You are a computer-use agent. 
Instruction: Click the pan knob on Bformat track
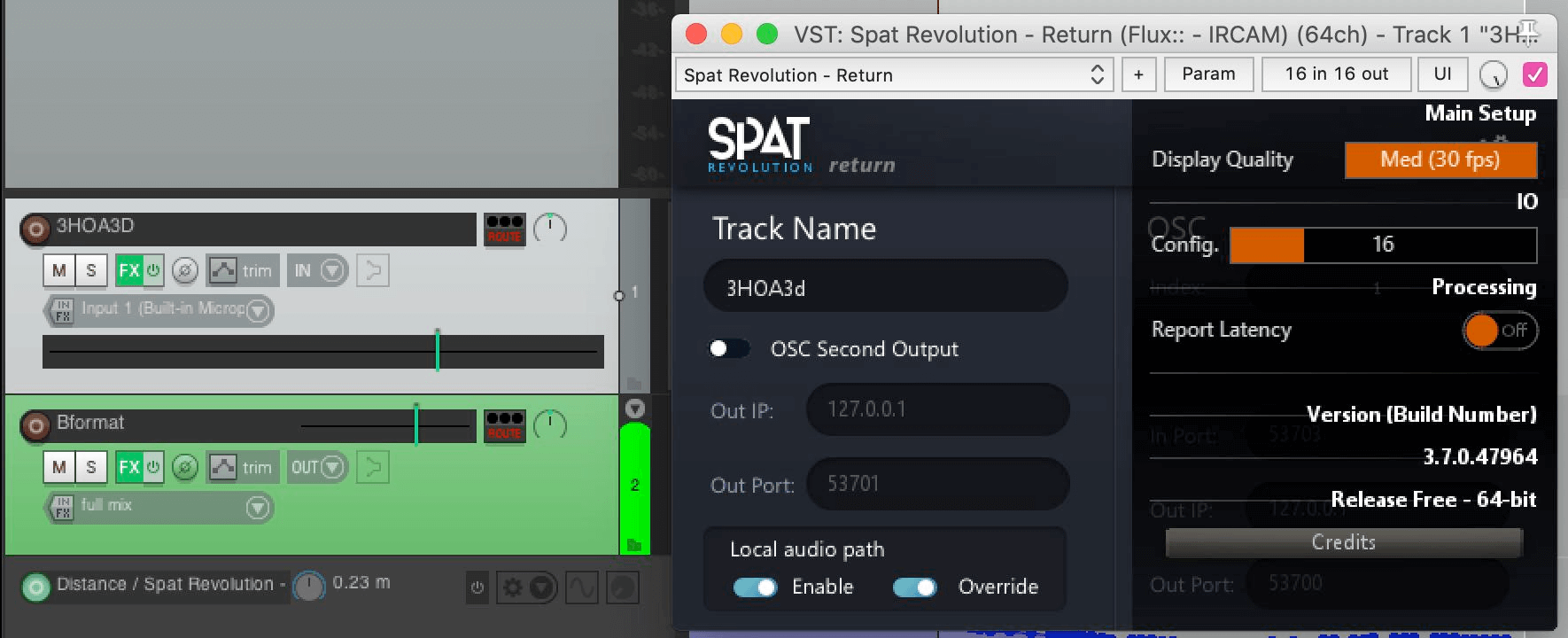(550, 425)
